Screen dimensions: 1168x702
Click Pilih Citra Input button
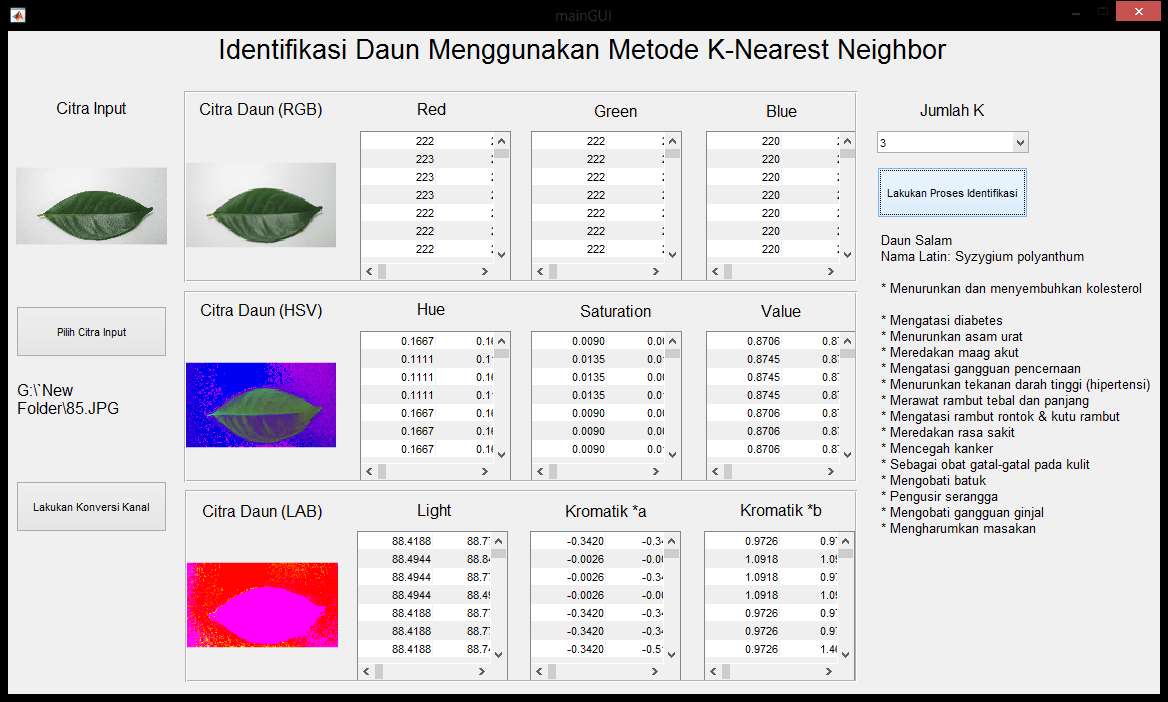[x=91, y=332]
